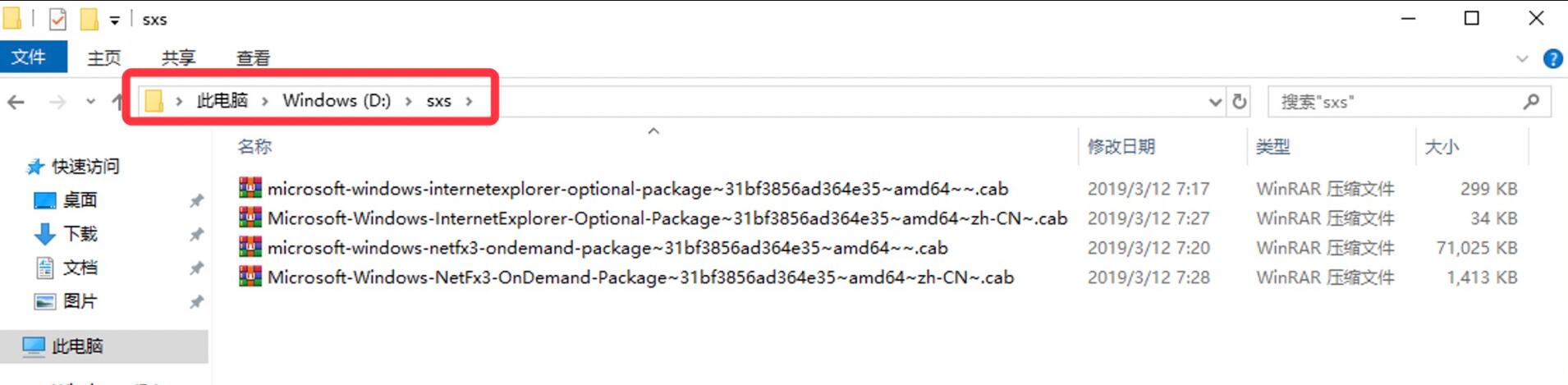
Task: Click the quick access properties checkmark icon
Action: (57, 19)
